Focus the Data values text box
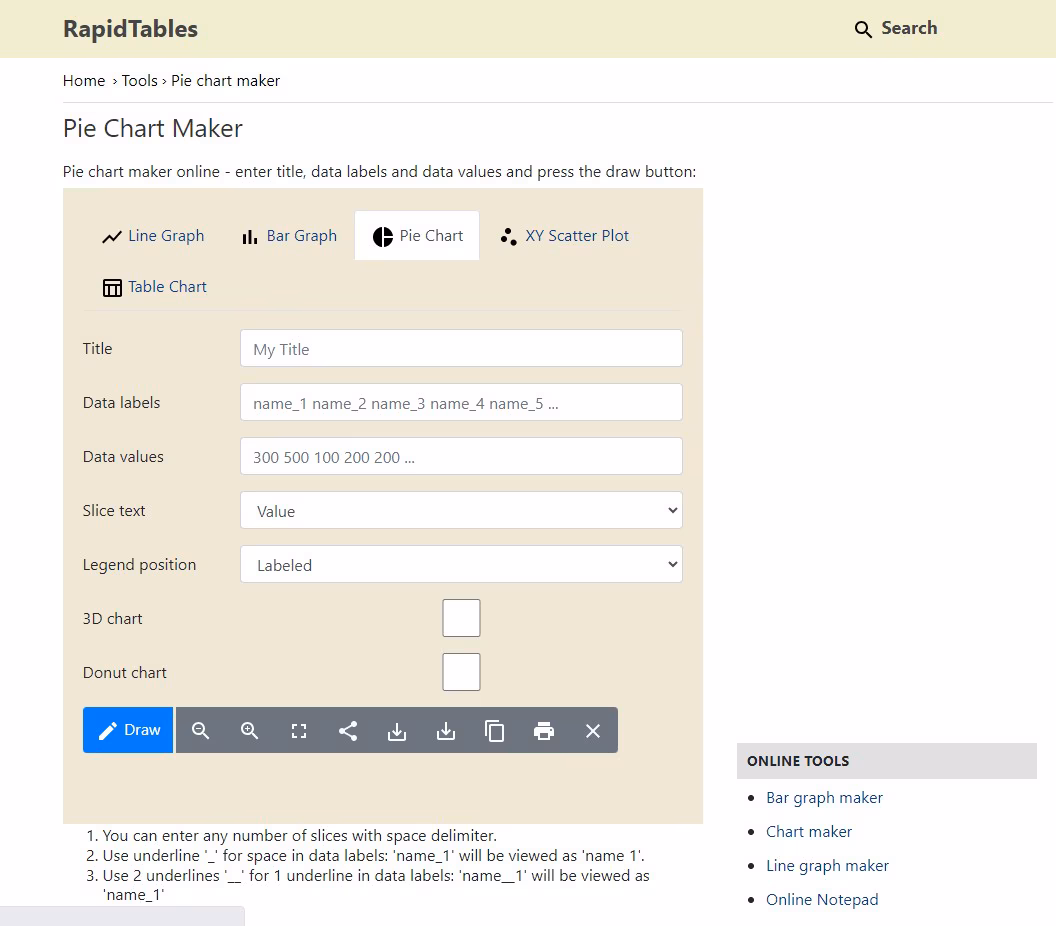 (461, 456)
